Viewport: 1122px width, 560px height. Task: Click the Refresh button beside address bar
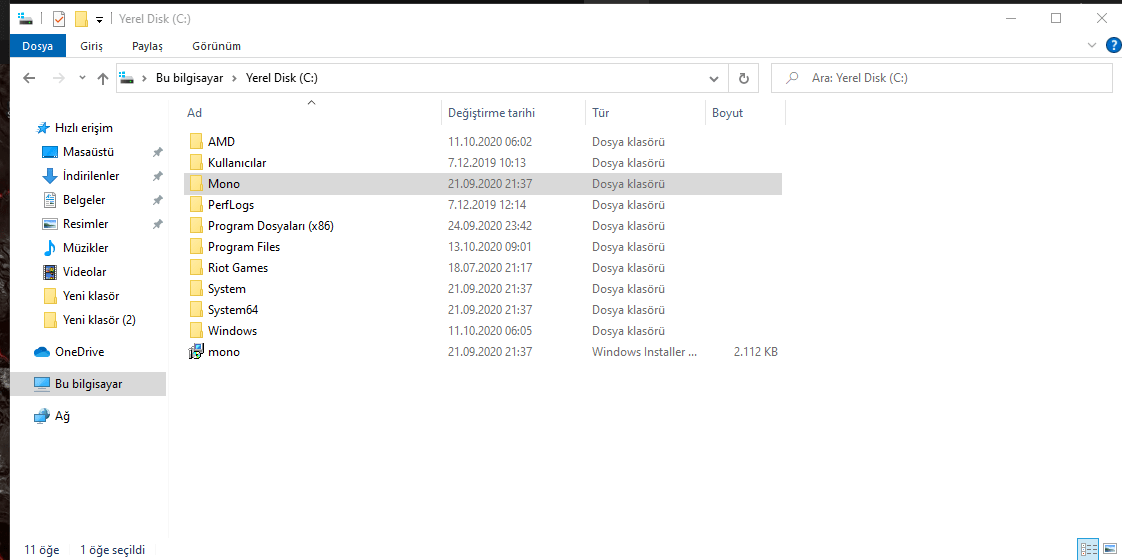743,78
